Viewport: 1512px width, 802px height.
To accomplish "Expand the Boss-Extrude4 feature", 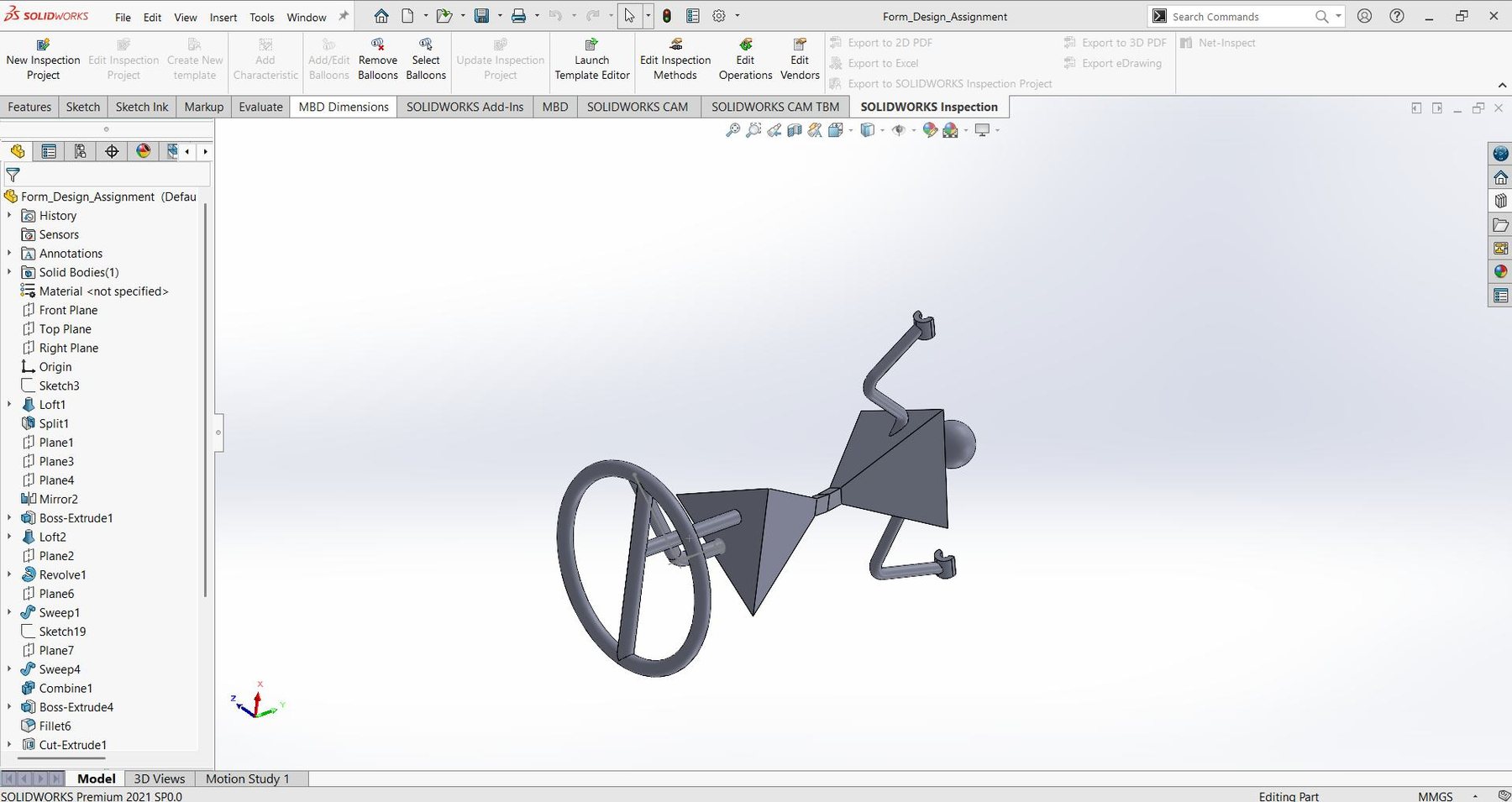I will [9, 707].
